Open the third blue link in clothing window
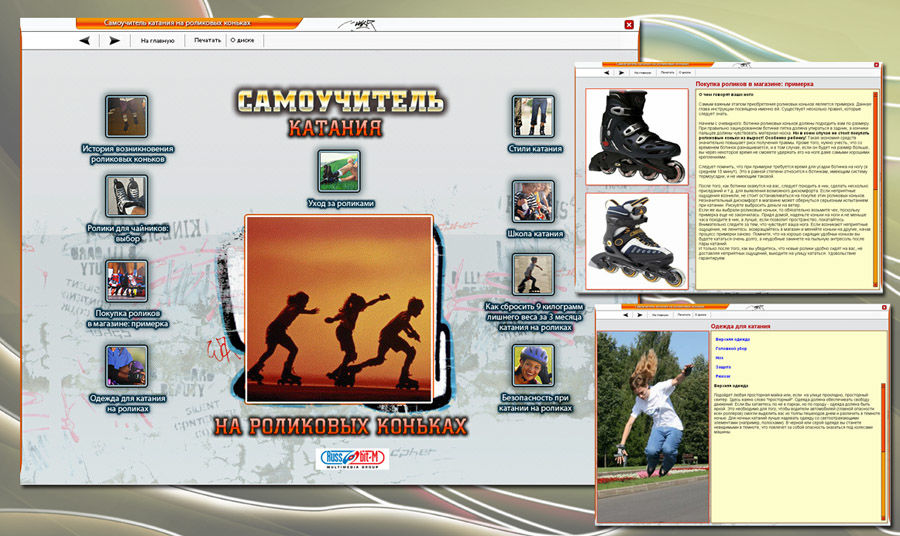The width and height of the screenshot is (900, 536). click(719, 358)
